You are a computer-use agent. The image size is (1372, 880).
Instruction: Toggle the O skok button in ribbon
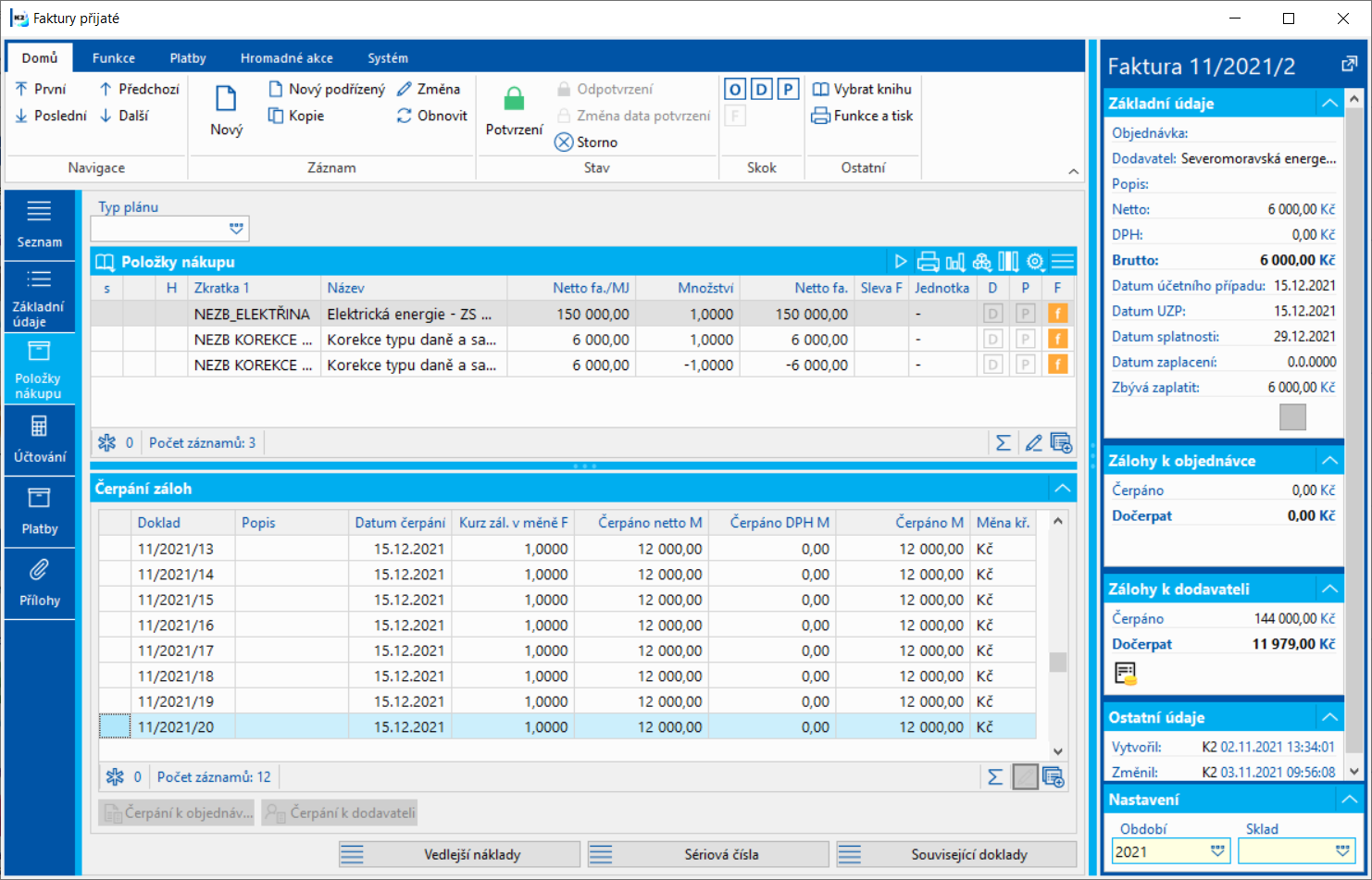(x=735, y=89)
